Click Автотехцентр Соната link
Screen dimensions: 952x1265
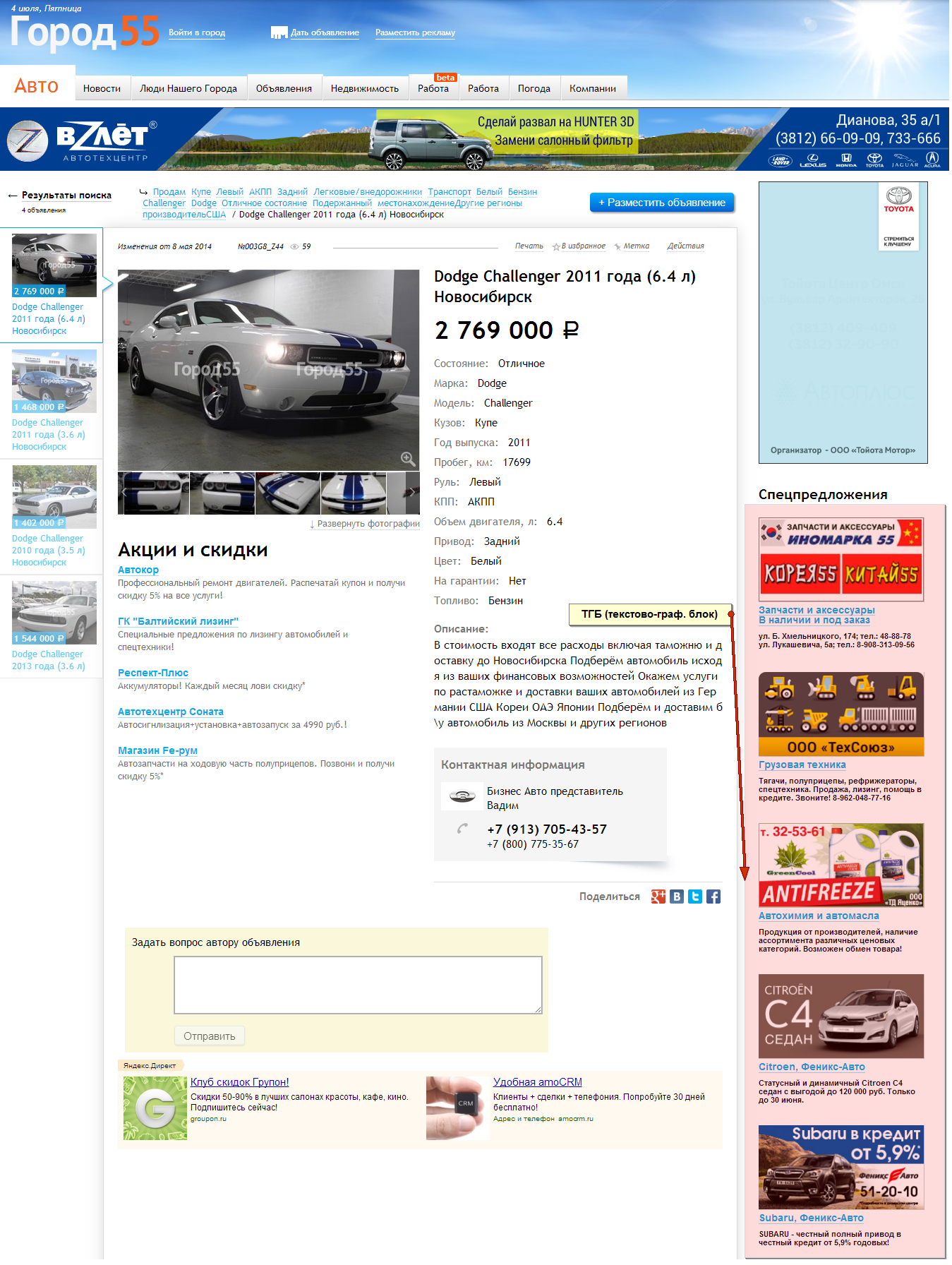click(x=171, y=712)
